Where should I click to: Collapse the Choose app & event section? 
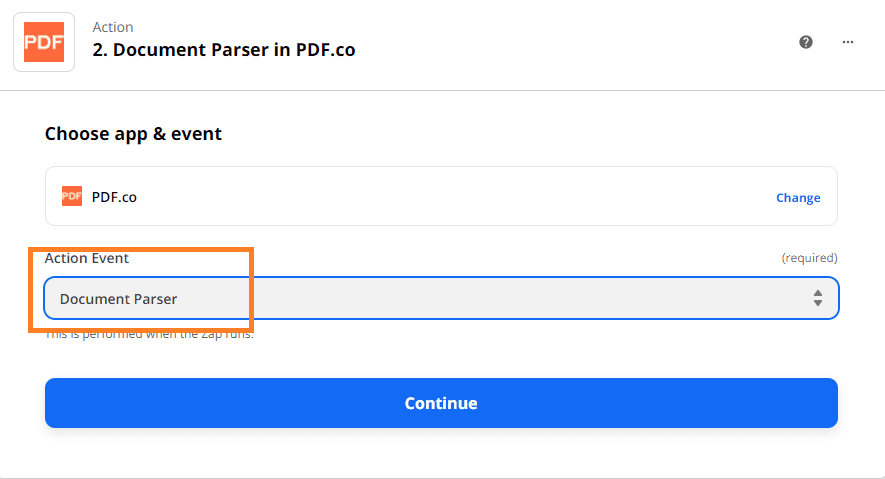click(x=133, y=134)
